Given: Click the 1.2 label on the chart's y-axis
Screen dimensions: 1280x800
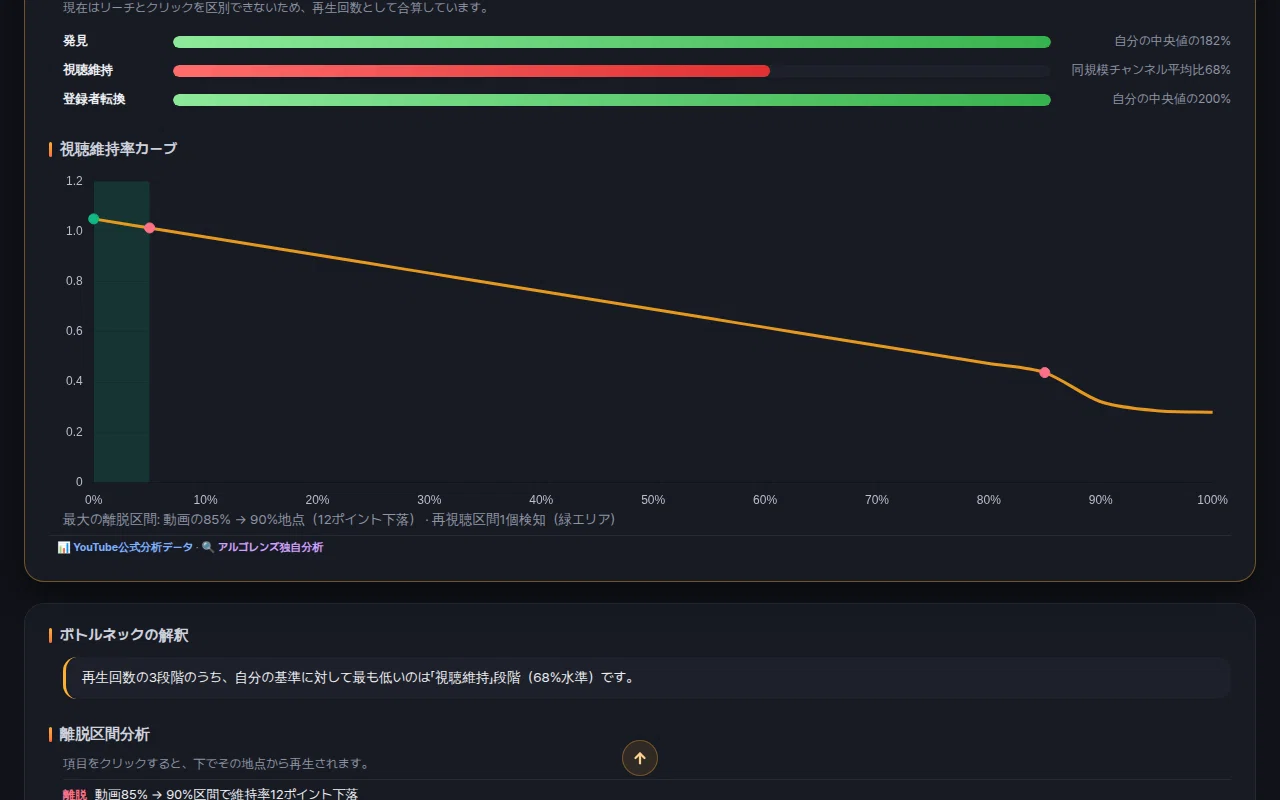Looking at the screenshot, I should click(74, 181).
